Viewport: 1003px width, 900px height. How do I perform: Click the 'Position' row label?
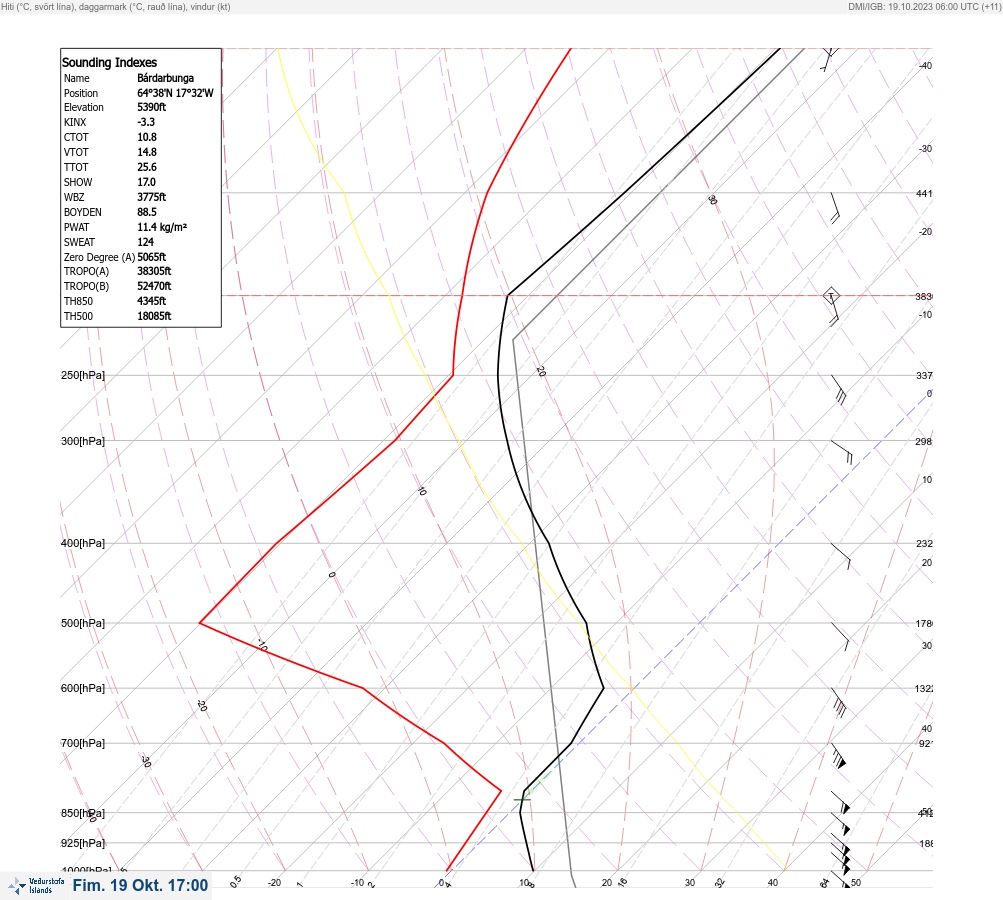(81, 93)
